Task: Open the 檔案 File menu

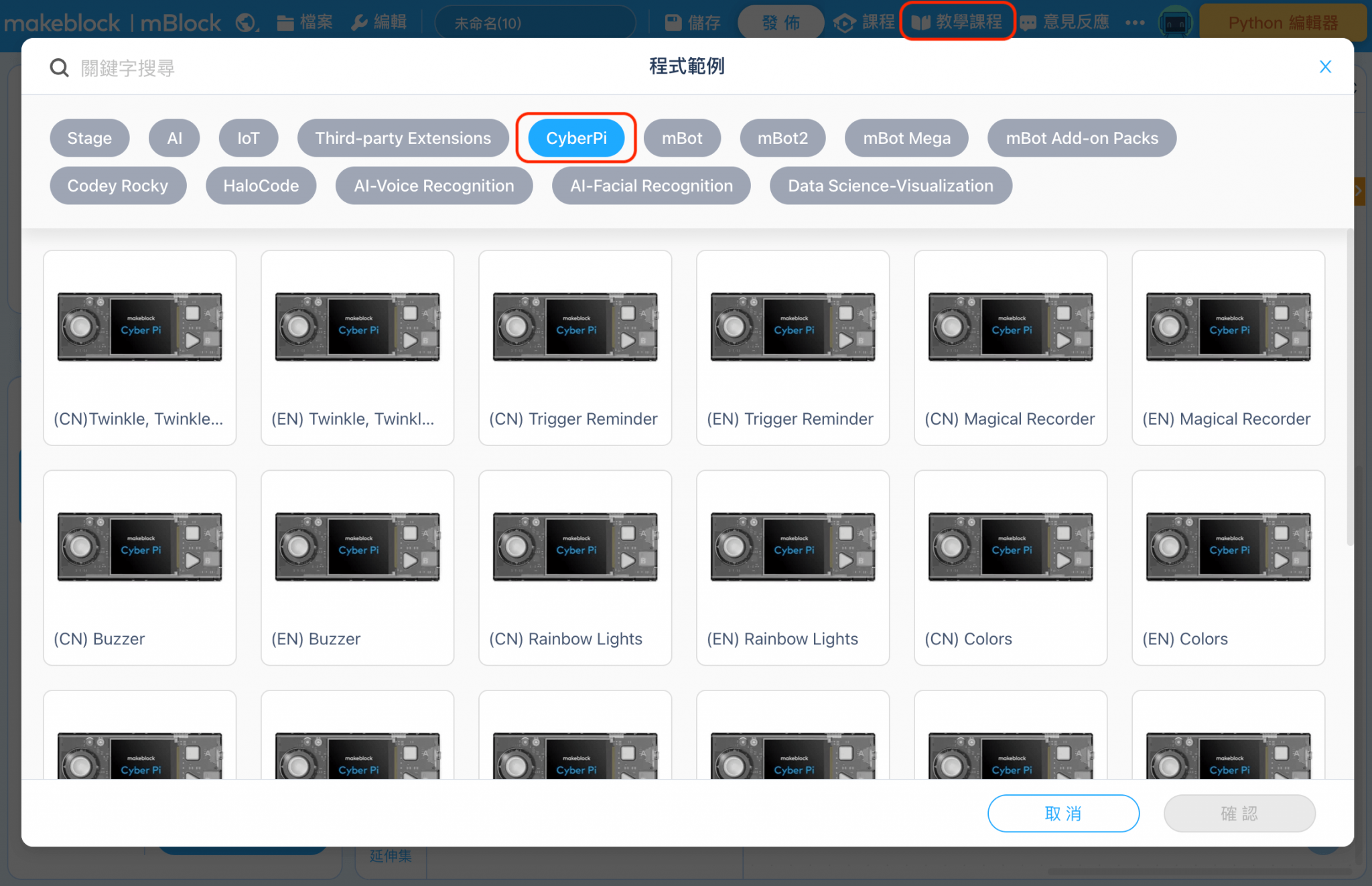Action: pos(303,22)
